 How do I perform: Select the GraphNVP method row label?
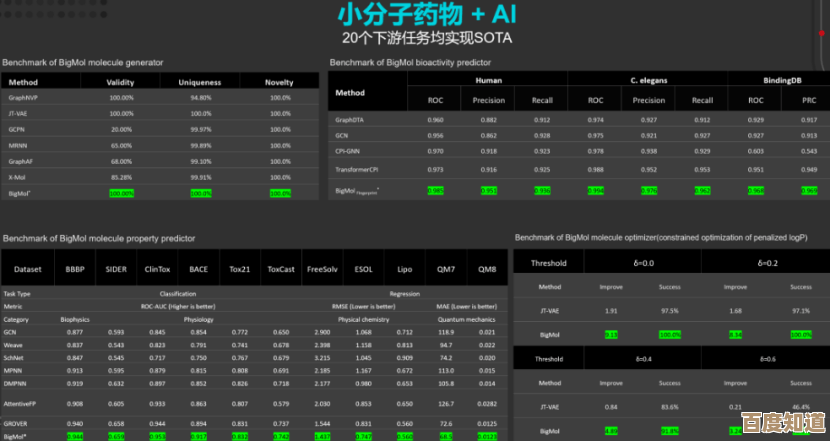pyautogui.click(x=24, y=98)
